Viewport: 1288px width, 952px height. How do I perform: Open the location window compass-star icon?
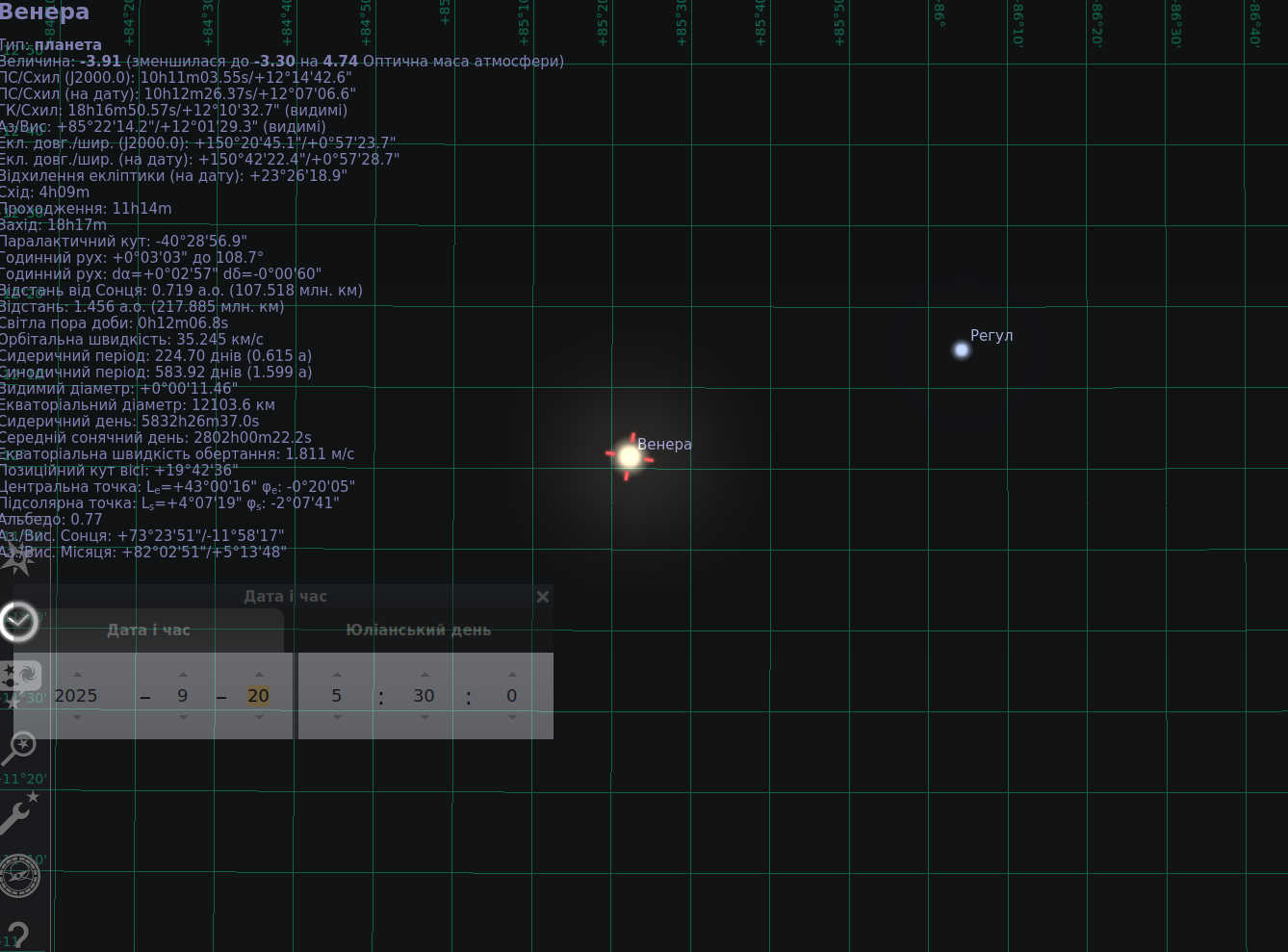coord(17,557)
